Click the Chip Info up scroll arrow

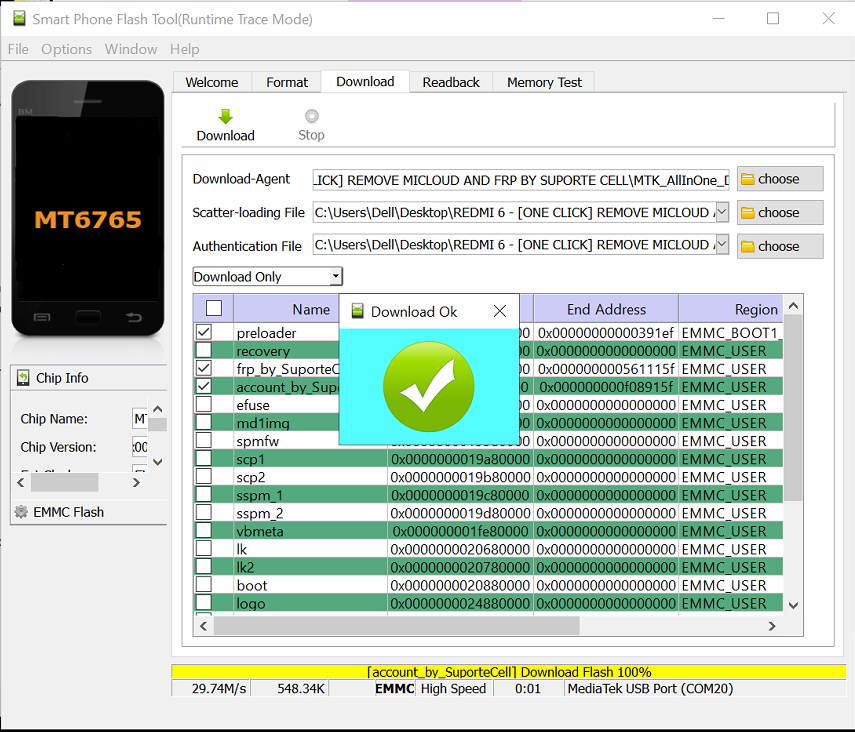point(158,409)
